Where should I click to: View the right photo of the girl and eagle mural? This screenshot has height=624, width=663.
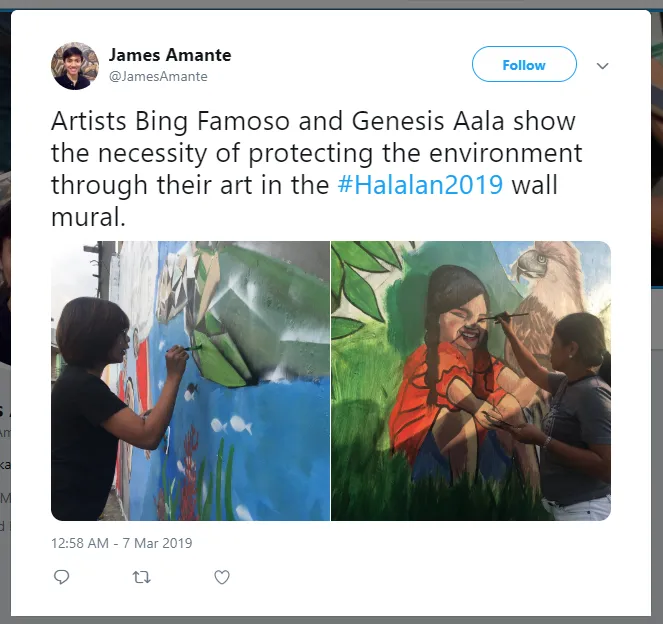[471, 380]
